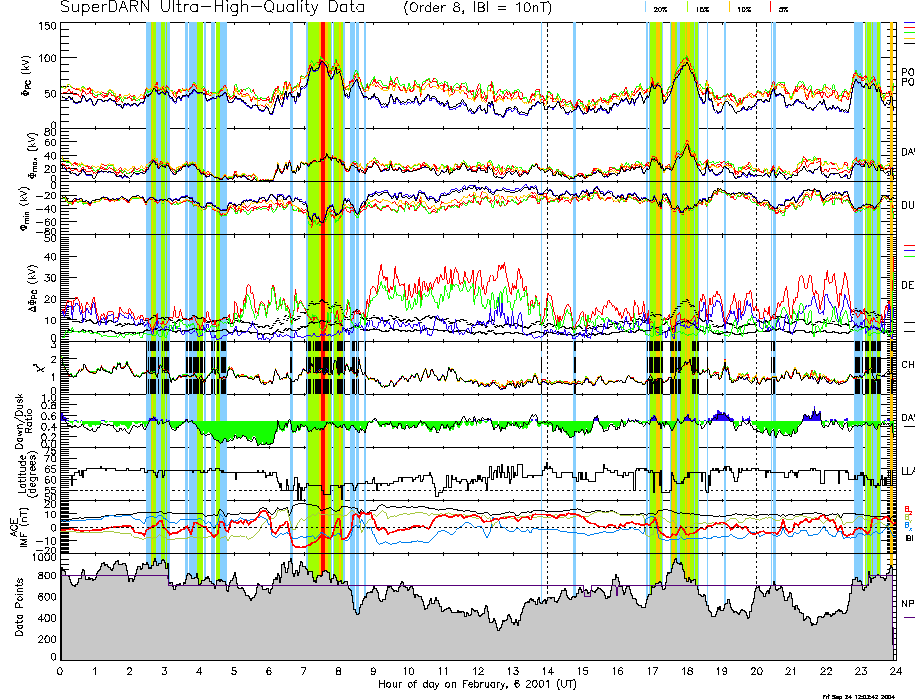Click the hour 12 tick label on x-axis
The height and width of the screenshot is (700, 915).
click(x=477, y=672)
